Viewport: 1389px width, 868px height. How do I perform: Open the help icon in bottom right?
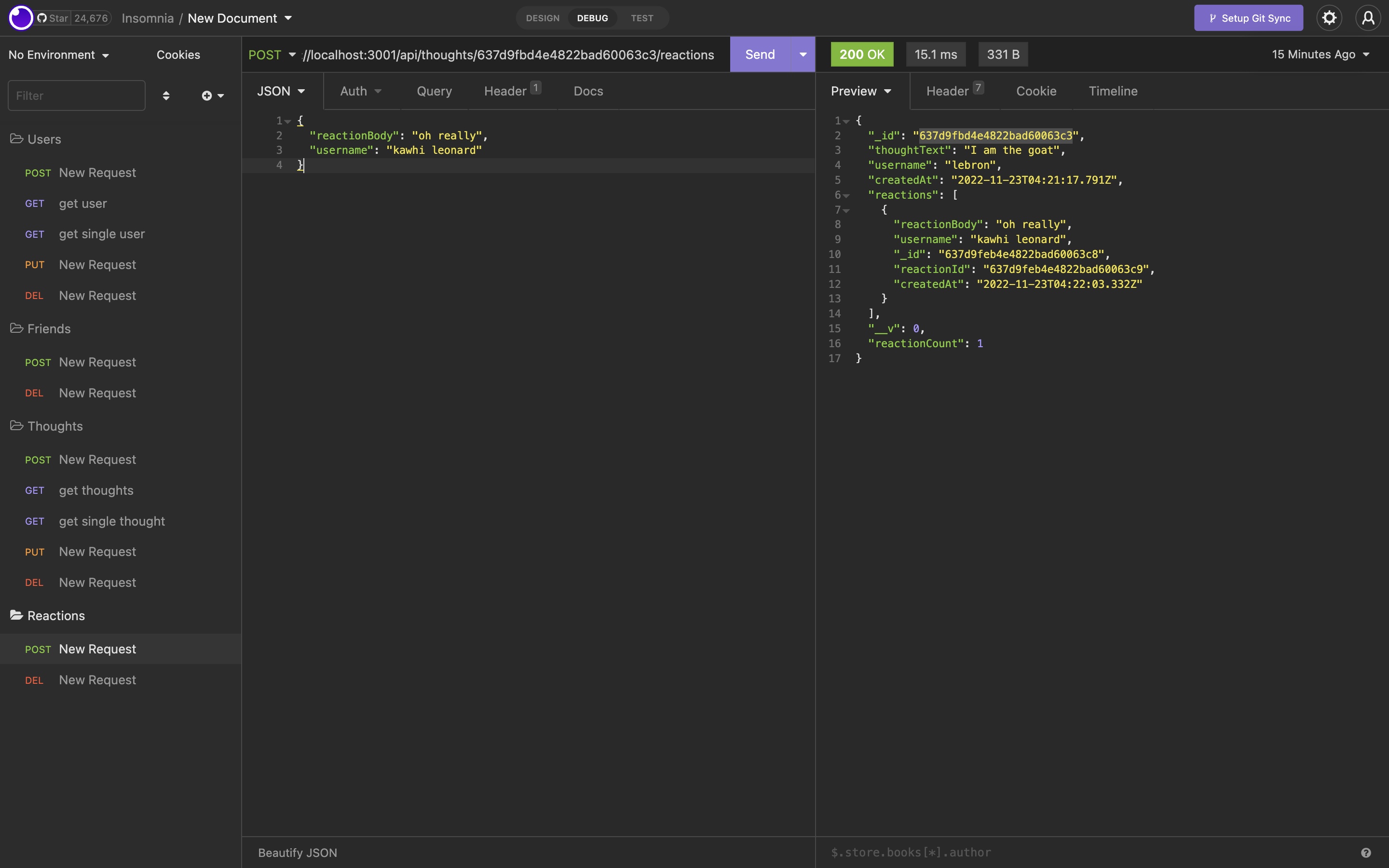tap(1366, 852)
